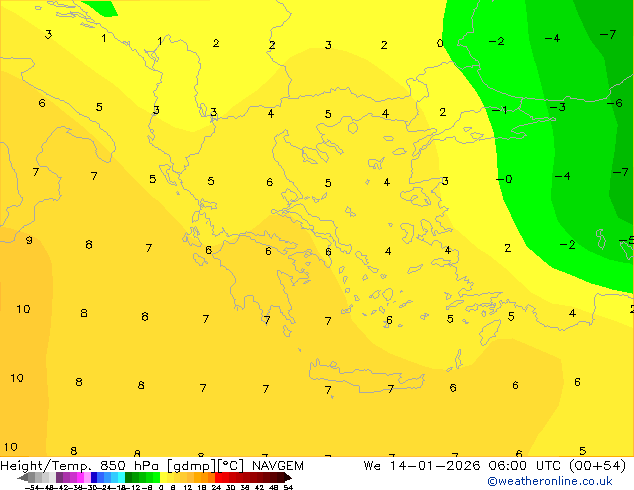Click the '(00+54)' forecast offset text
The height and width of the screenshot is (490, 634).
click(597, 466)
